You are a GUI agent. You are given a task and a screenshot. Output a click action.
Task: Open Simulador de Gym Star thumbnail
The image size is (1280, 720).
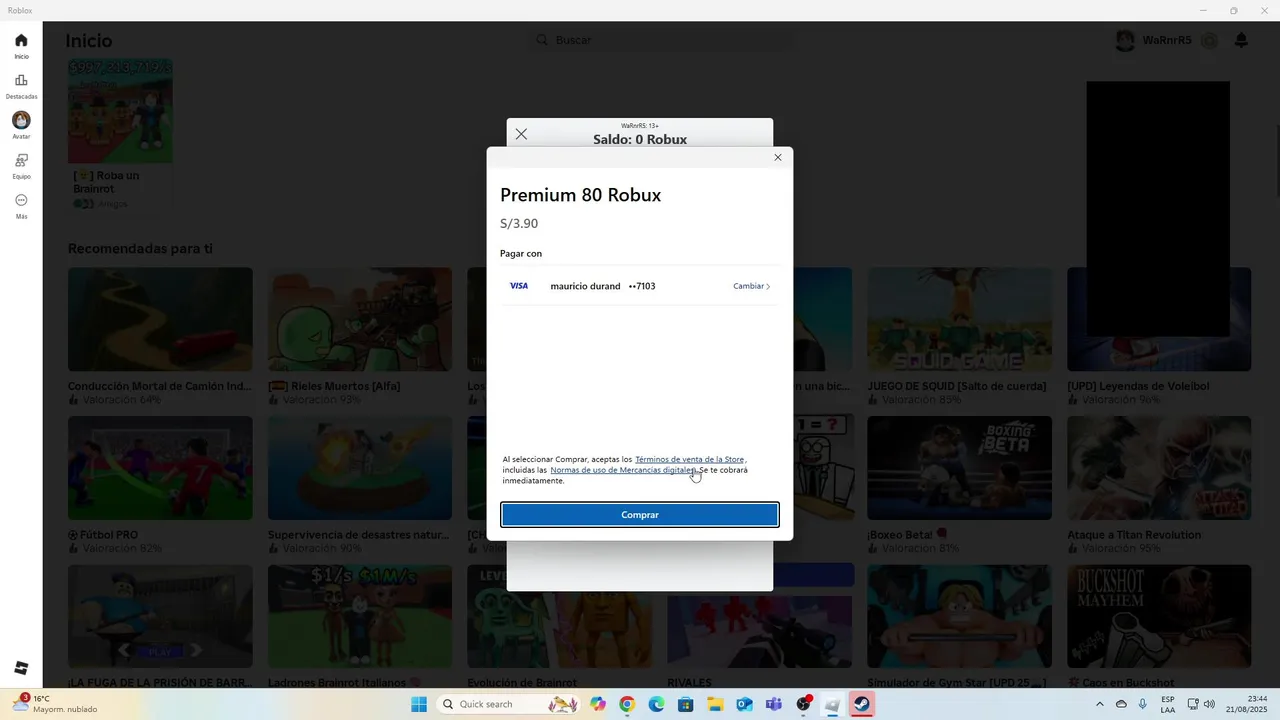click(959, 617)
